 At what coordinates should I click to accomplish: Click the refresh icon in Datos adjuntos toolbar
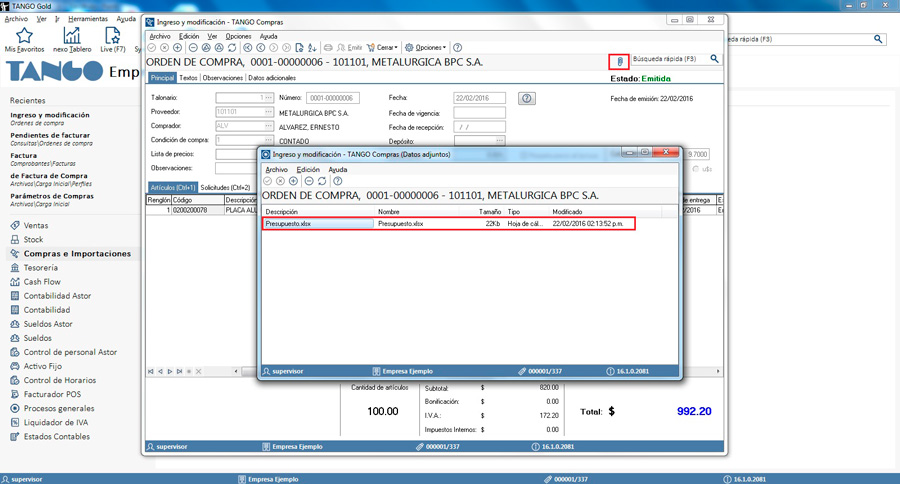pos(322,181)
